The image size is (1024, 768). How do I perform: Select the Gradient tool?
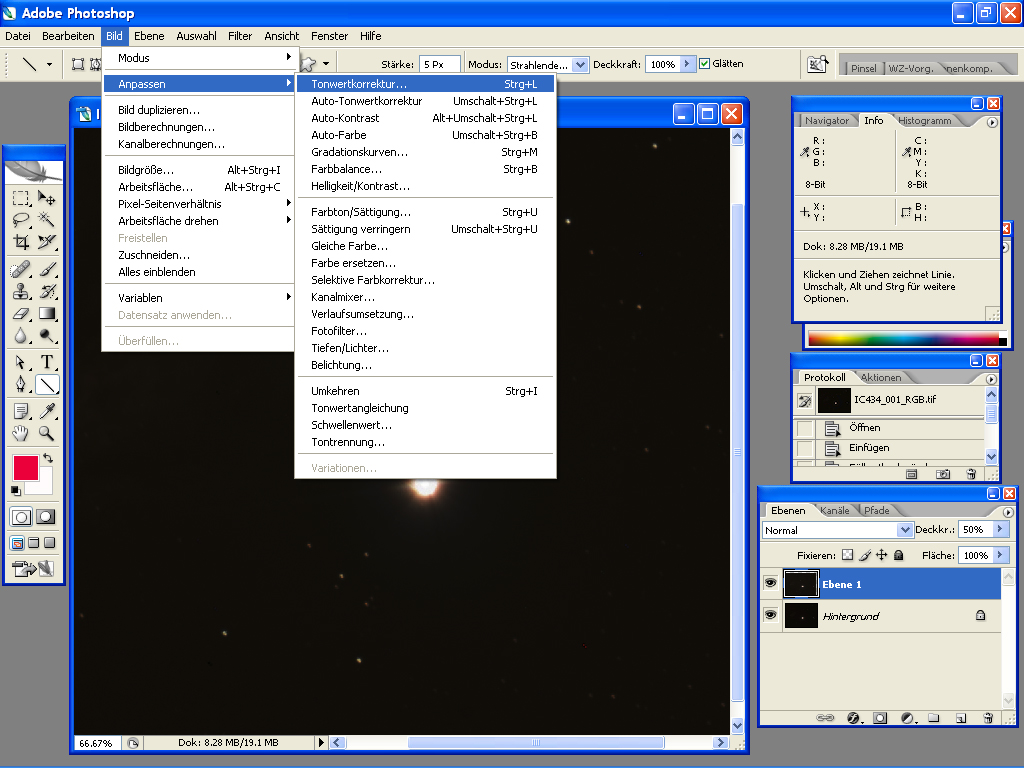(46, 313)
